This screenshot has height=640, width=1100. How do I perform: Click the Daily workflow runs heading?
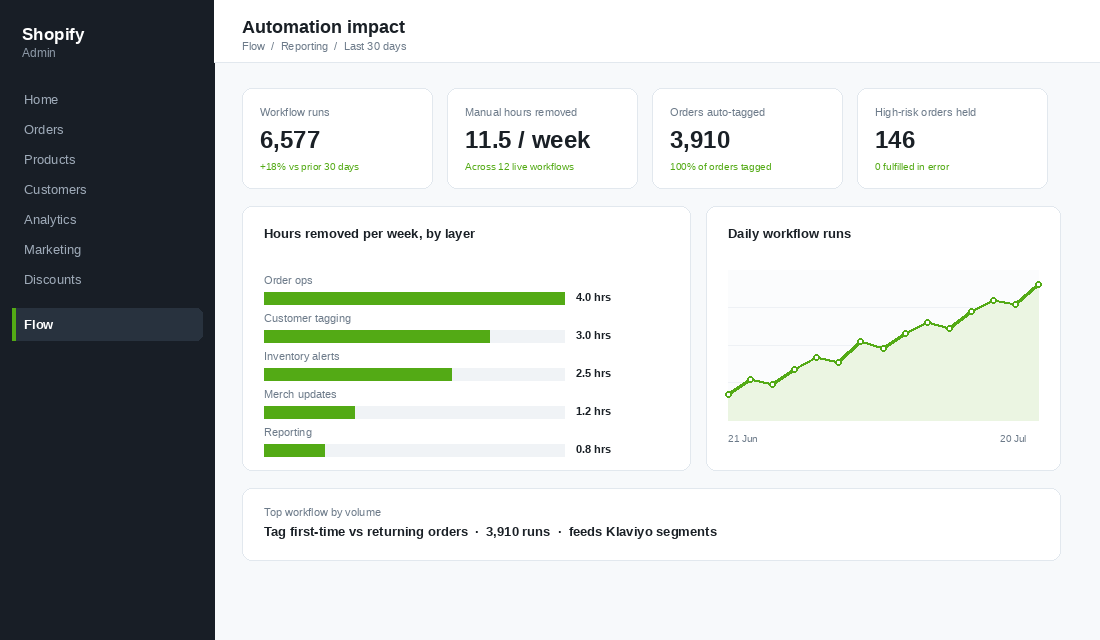coord(789,234)
